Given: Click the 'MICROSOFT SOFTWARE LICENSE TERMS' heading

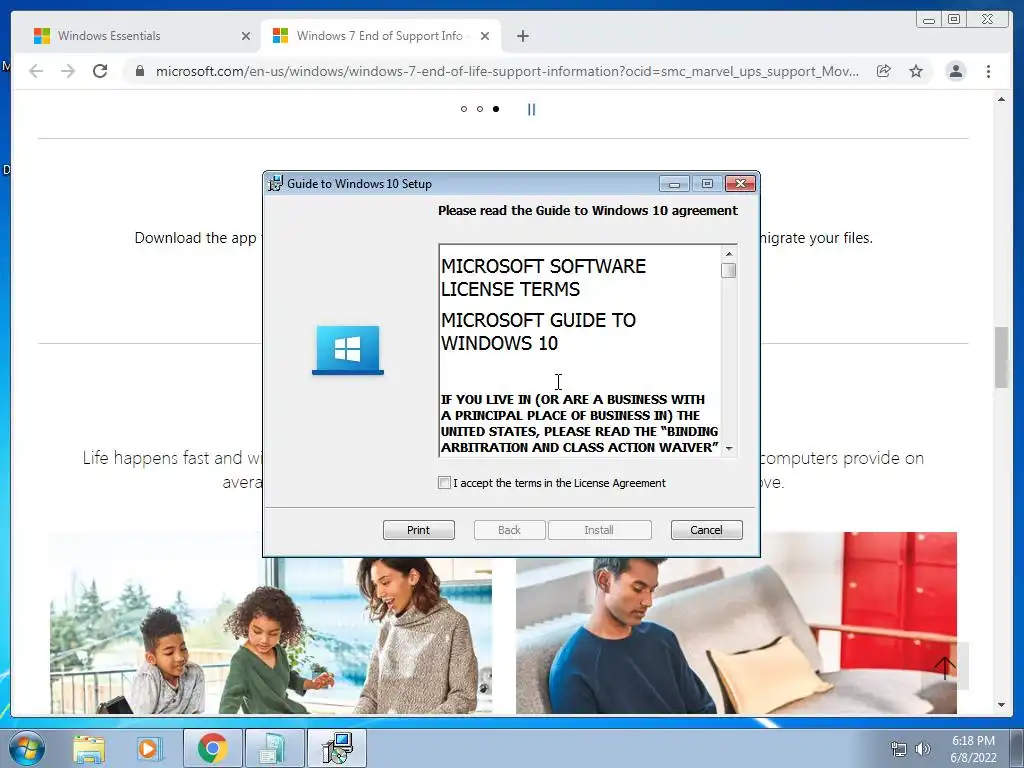Looking at the screenshot, I should pyautogui.click(x=543, y=278).
